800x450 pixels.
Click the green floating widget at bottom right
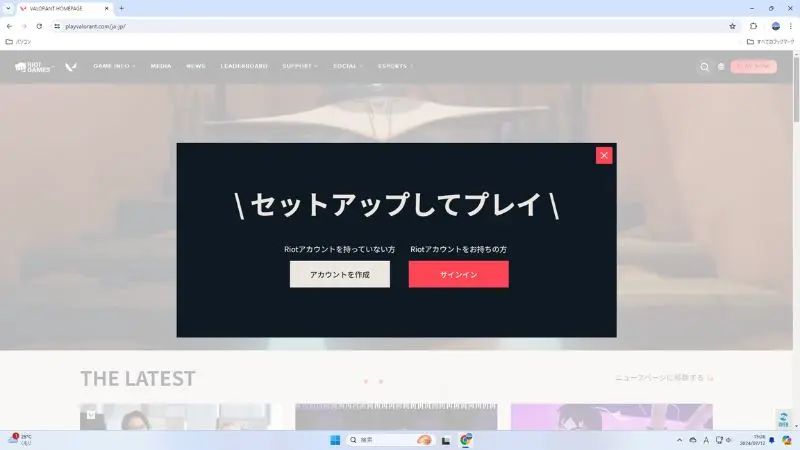783,419
